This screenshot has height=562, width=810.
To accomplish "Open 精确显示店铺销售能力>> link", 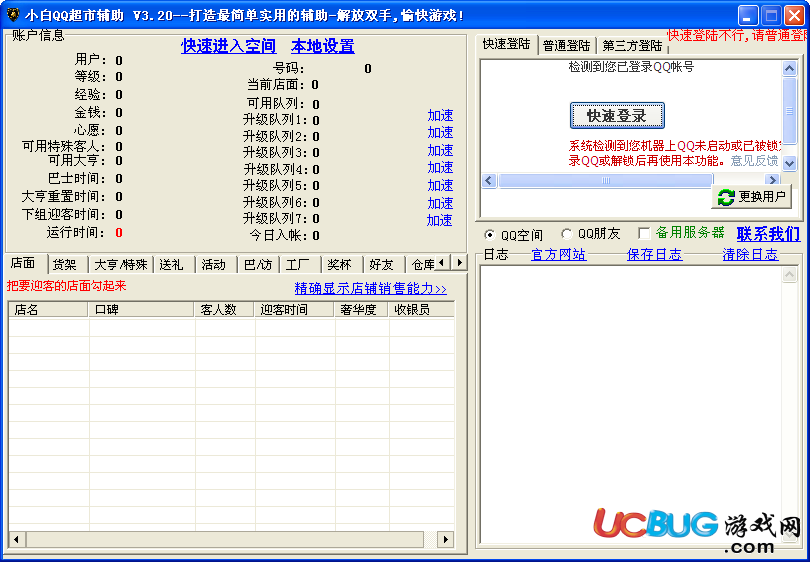I will click(x=370, y=288).
